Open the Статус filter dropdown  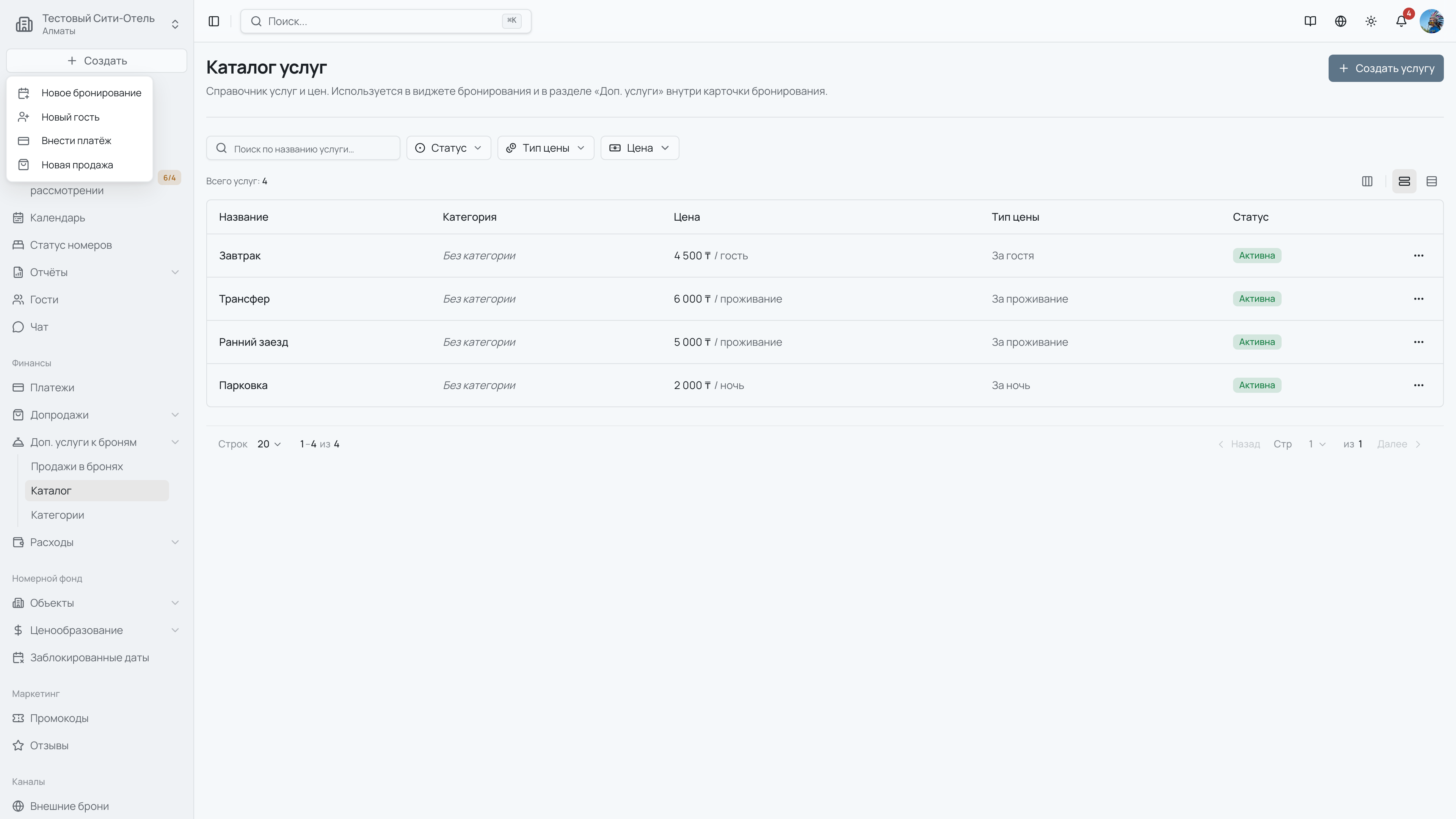(449, 148)
